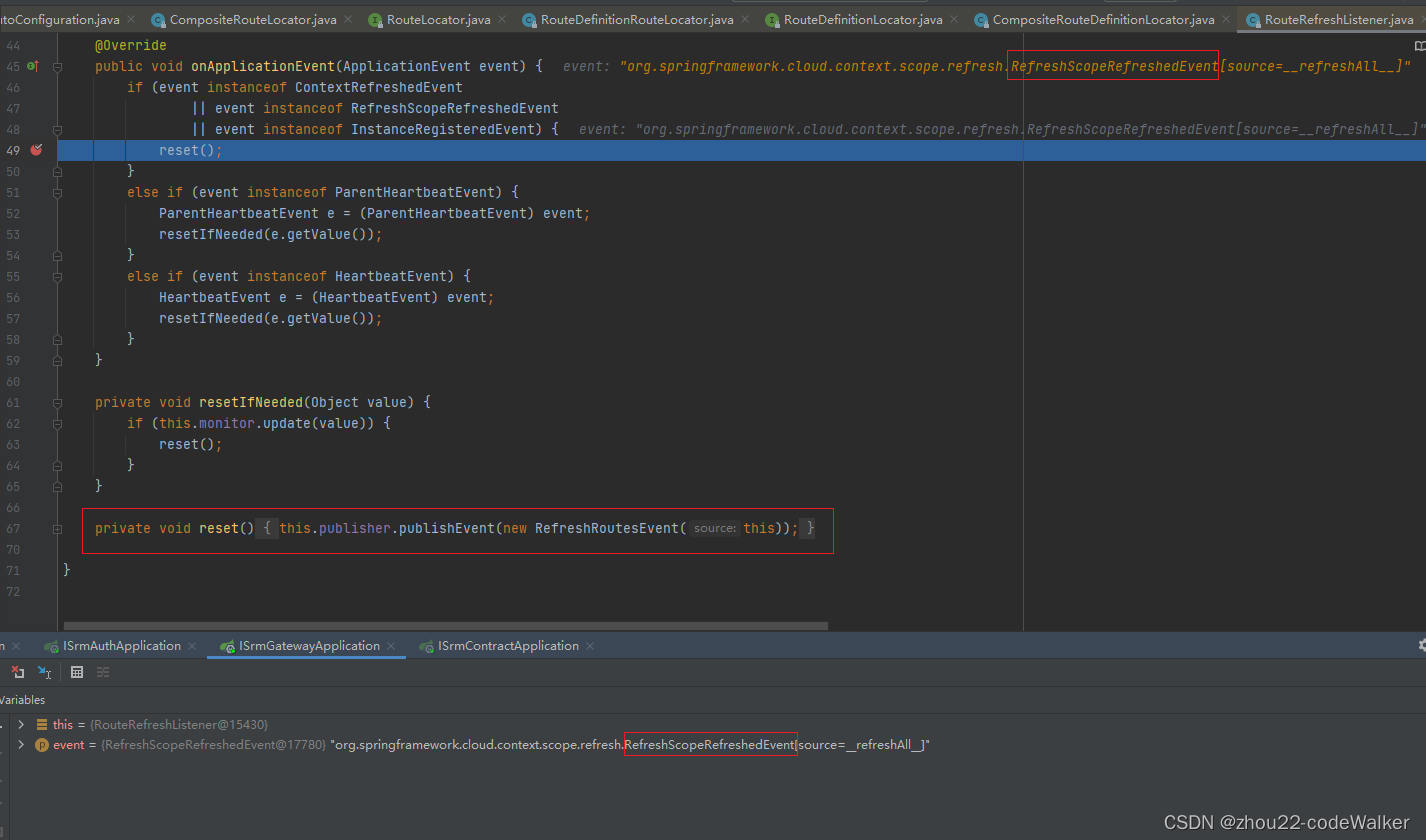Click the Drop Frame debugger icon

17,672
